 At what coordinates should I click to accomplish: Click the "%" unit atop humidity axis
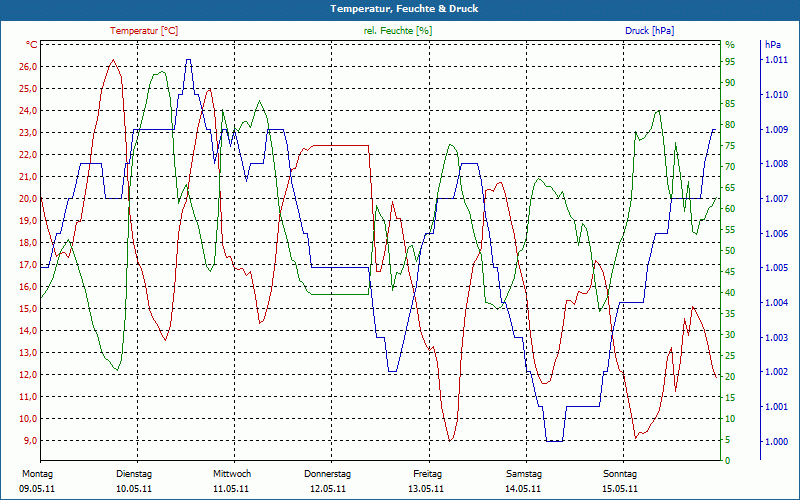click(x=730, y=45)
